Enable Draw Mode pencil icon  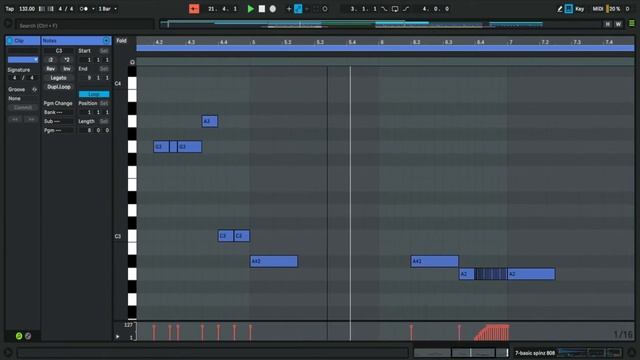pyautogui.click(x=560, y=9)
